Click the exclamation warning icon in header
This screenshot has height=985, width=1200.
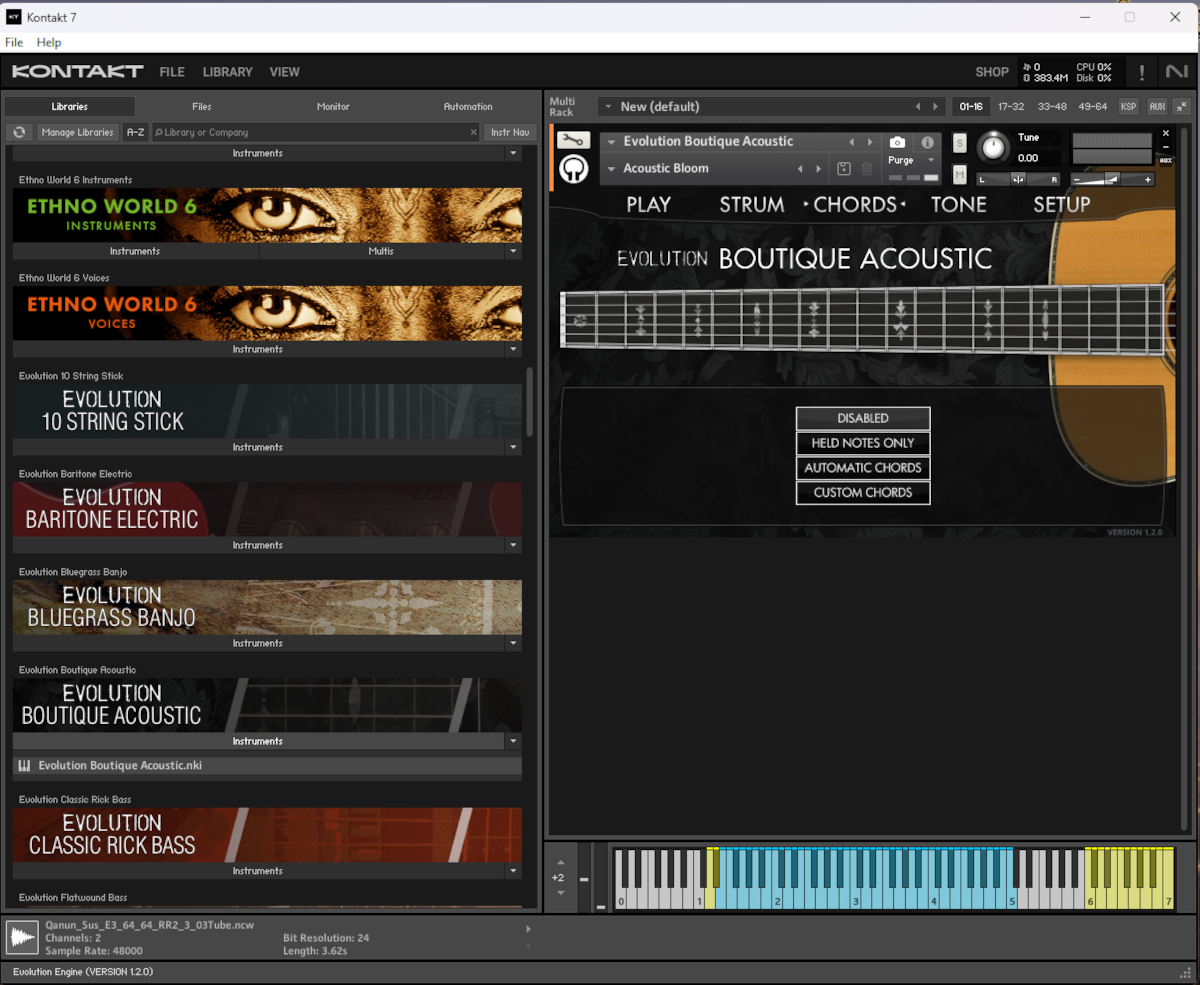[x=1142, y=73]
